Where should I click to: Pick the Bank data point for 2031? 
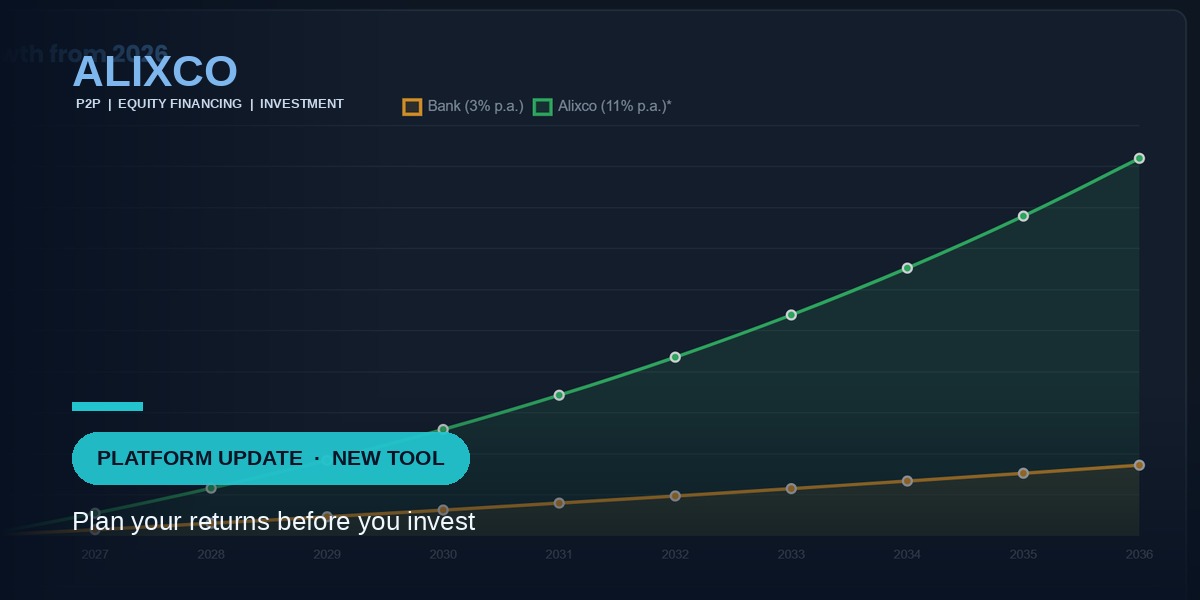559,503
